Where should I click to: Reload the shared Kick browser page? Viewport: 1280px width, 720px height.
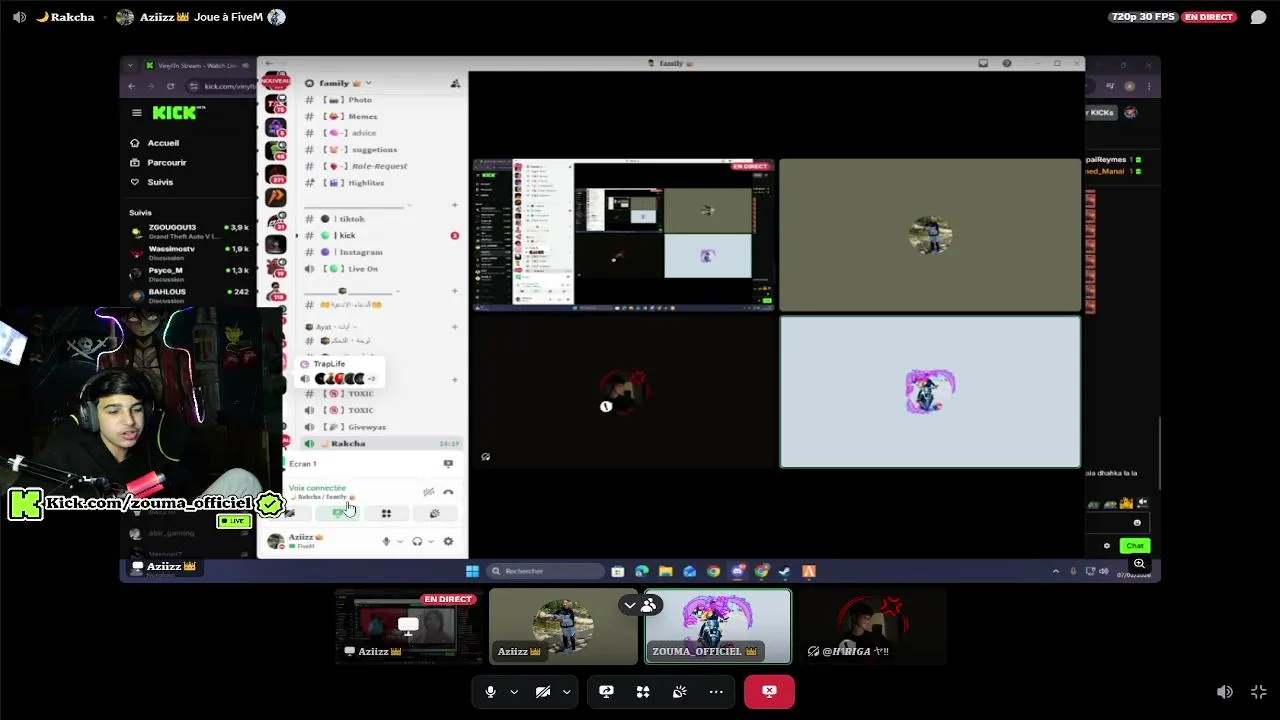click(x=170, y=87)
